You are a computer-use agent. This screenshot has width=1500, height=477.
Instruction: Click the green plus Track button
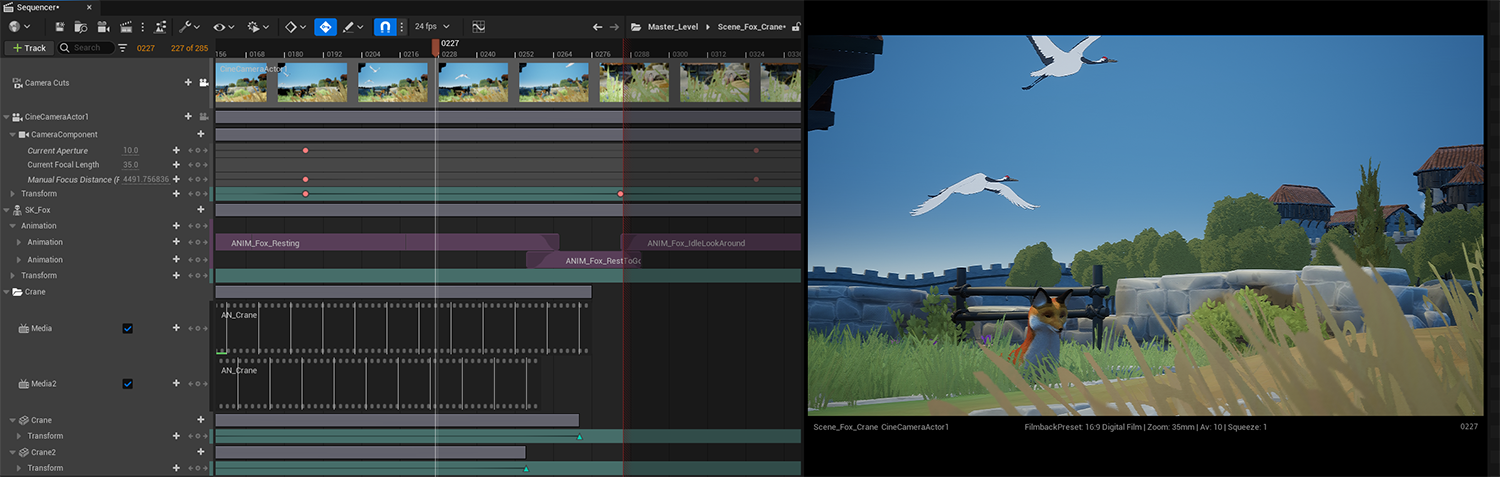[x=29, y=48]
